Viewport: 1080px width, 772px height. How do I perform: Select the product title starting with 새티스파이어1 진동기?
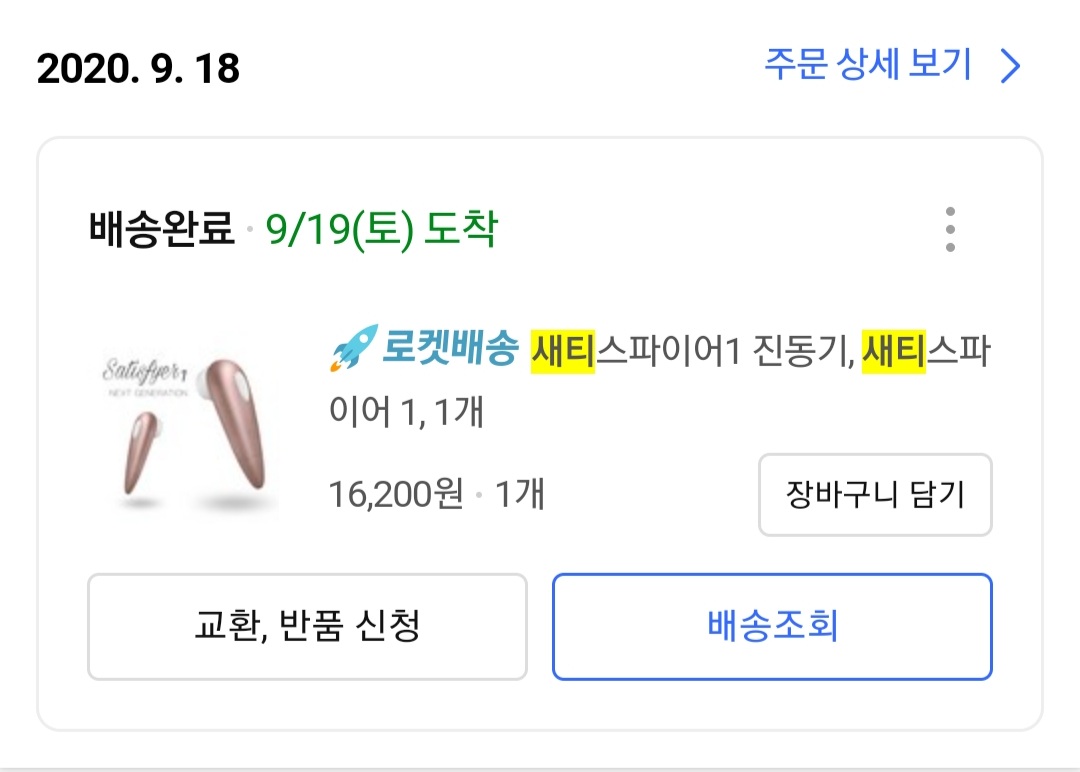[x=660, y=350]
